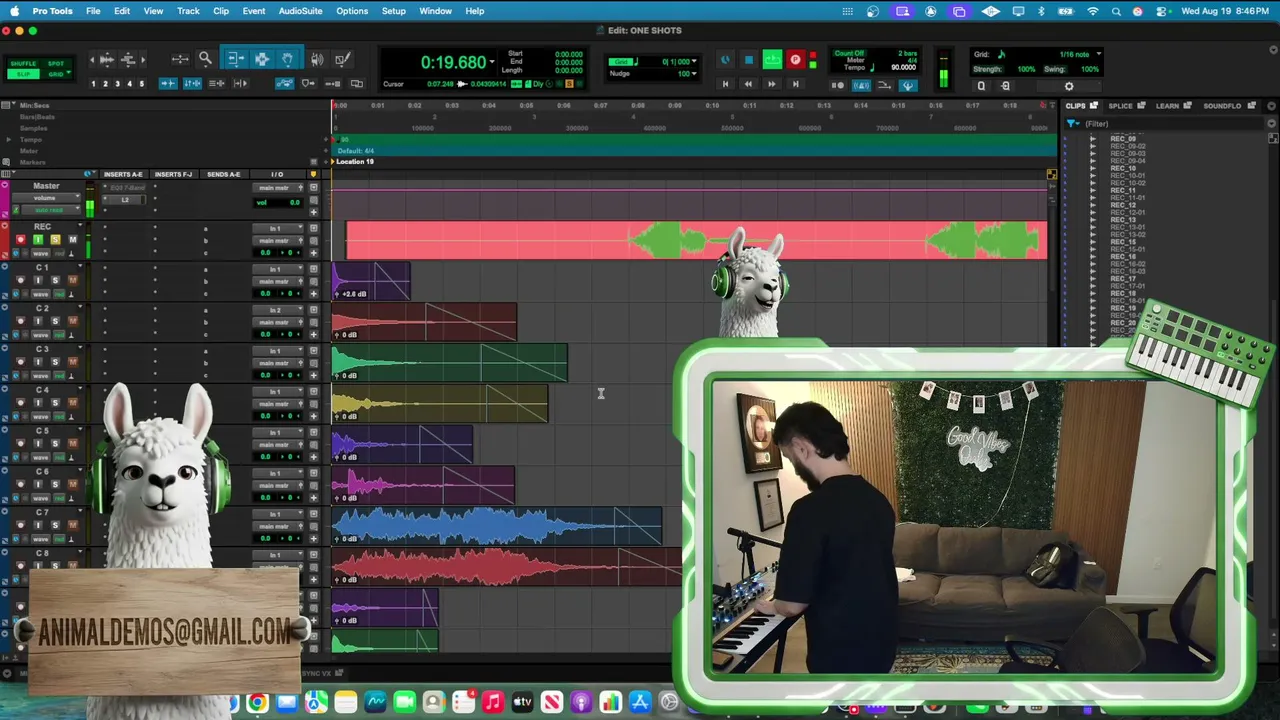Open the Clip menu
This screenshot has width=1280, height=720.
pyautogui.click(x=221, y=11)
